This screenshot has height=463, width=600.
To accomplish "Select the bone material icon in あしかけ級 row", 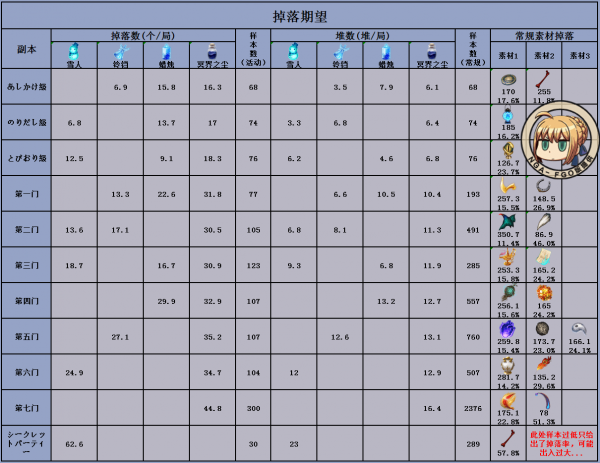I will click(x=543, y=79).
